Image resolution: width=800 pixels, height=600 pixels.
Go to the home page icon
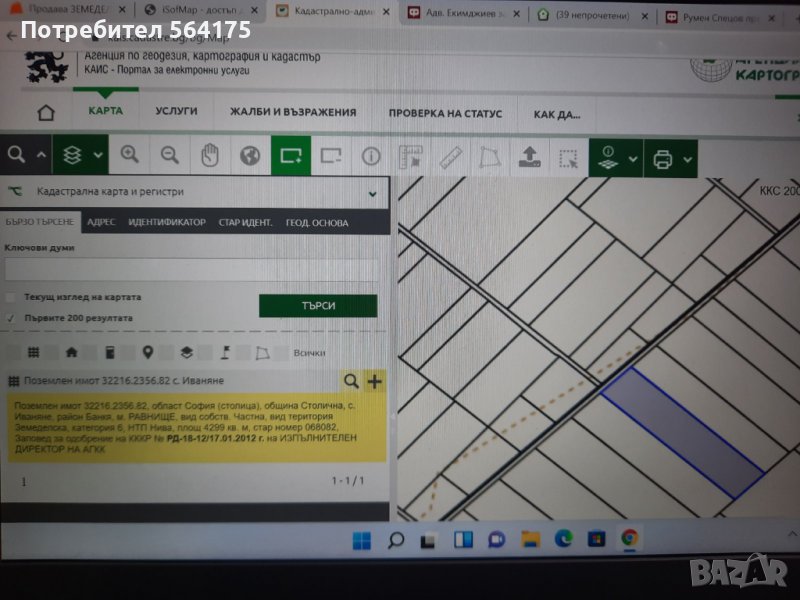click(45, 112)
